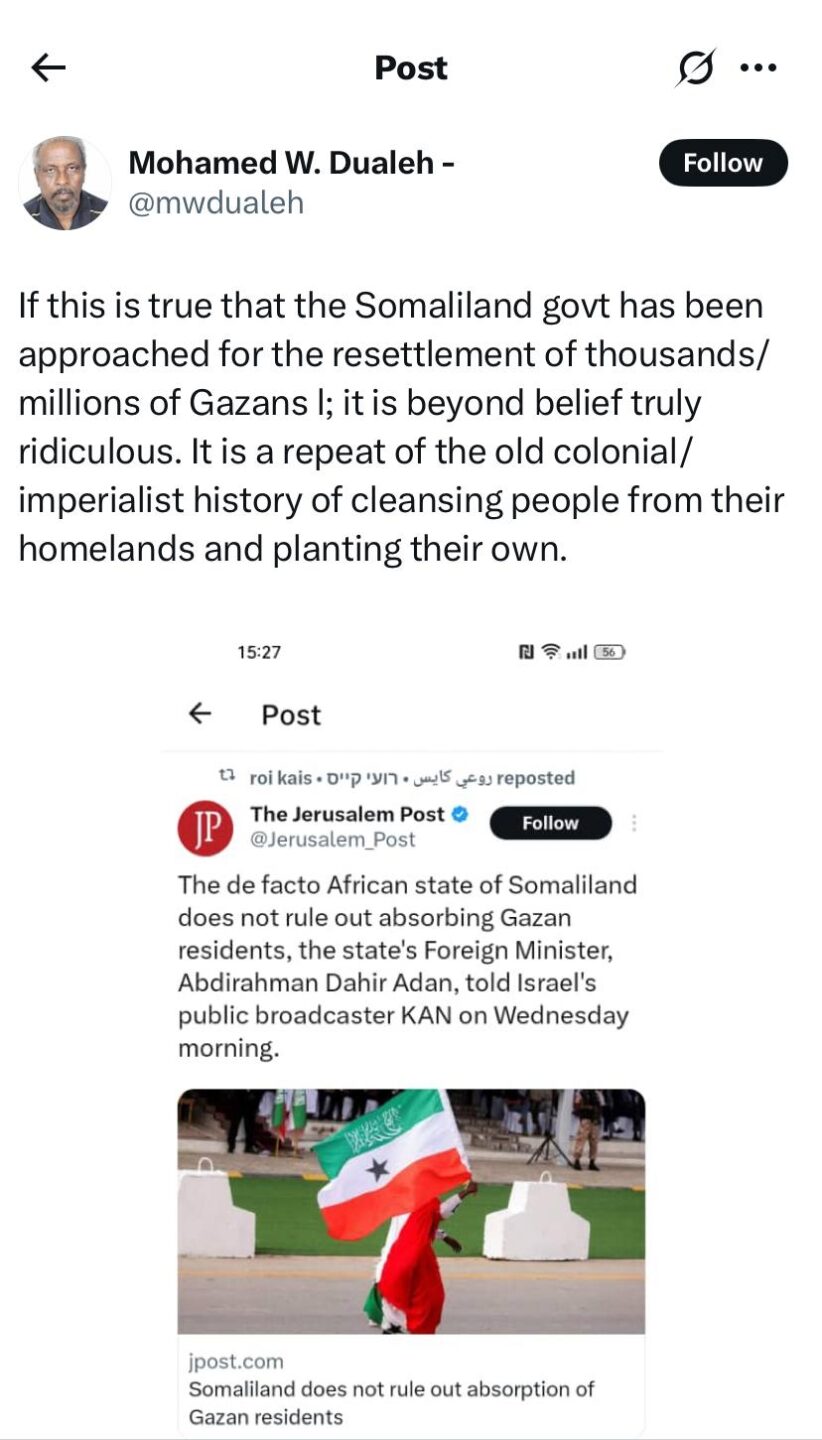Open the jpost.com article link
The height and width of the screenshot is (1440, 822).
point(236,1361)
